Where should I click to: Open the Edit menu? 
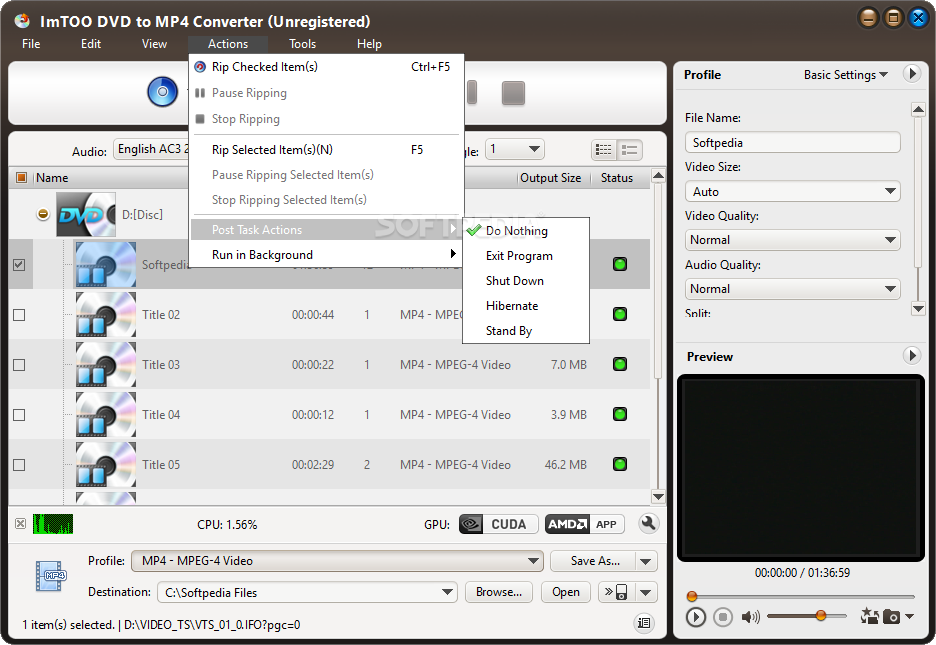point(91,44)
